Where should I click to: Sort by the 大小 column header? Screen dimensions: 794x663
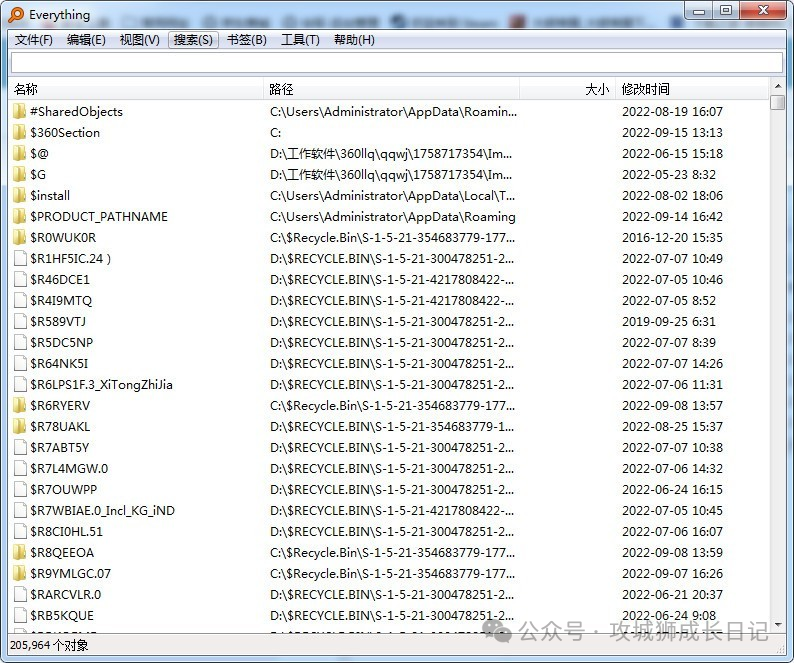[567, 90]
